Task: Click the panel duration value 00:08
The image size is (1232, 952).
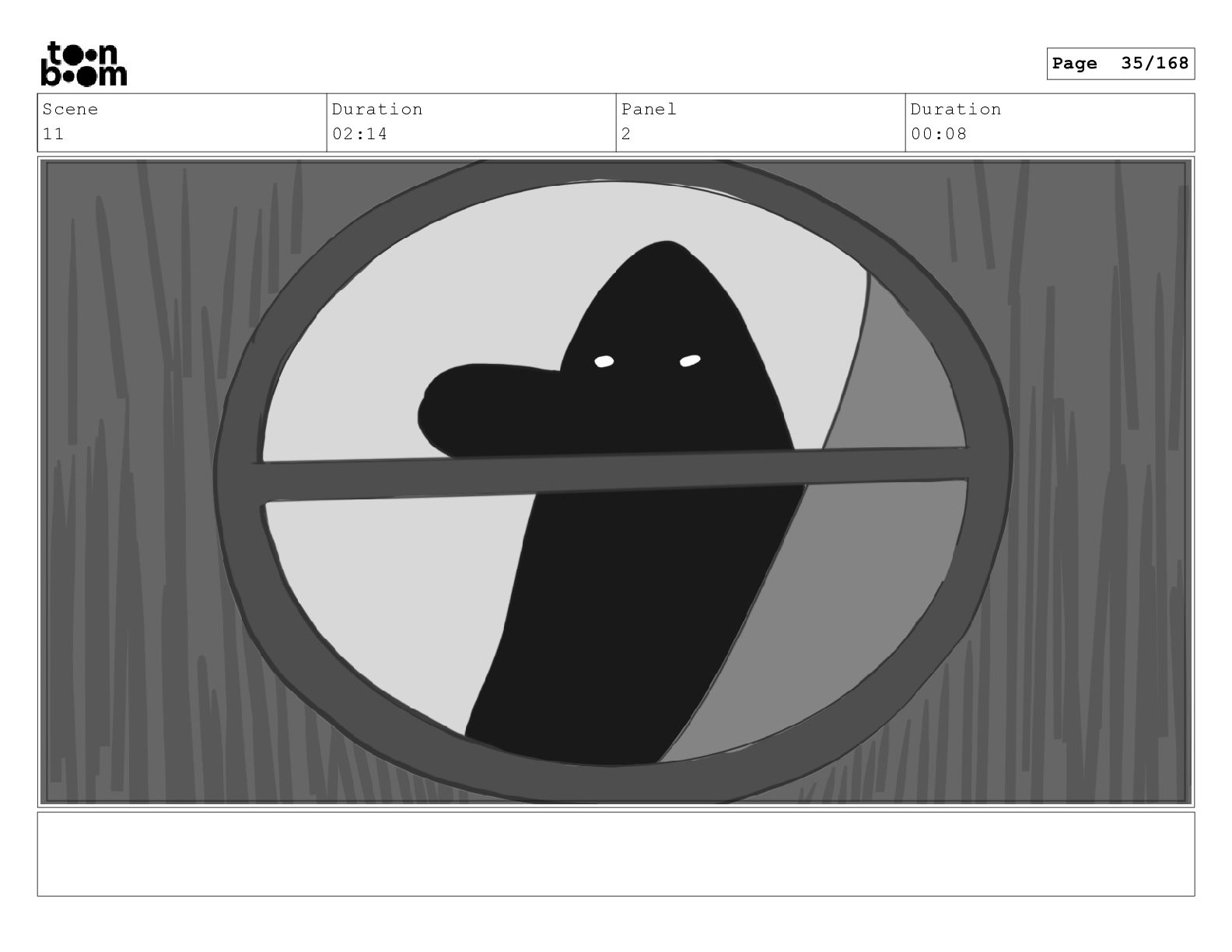Action: [939, 134]
